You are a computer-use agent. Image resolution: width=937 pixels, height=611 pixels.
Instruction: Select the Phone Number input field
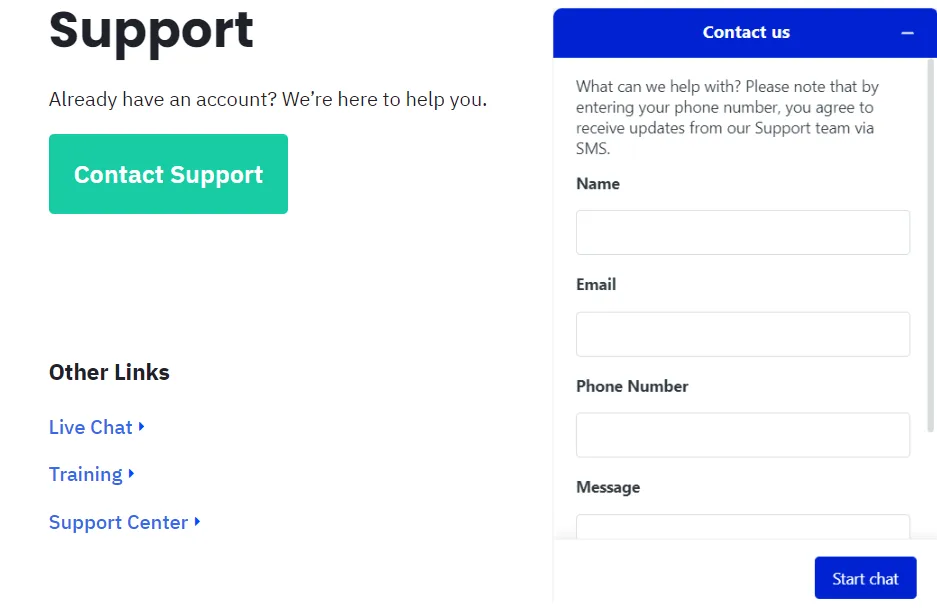click(x=742, y=435)
